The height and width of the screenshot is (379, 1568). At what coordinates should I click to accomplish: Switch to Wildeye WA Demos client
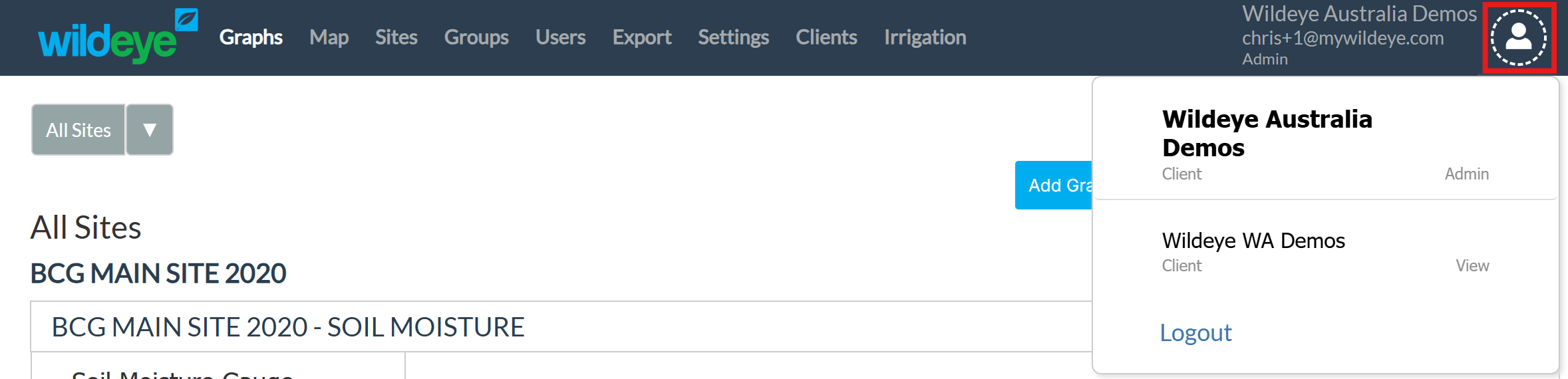1253,241
